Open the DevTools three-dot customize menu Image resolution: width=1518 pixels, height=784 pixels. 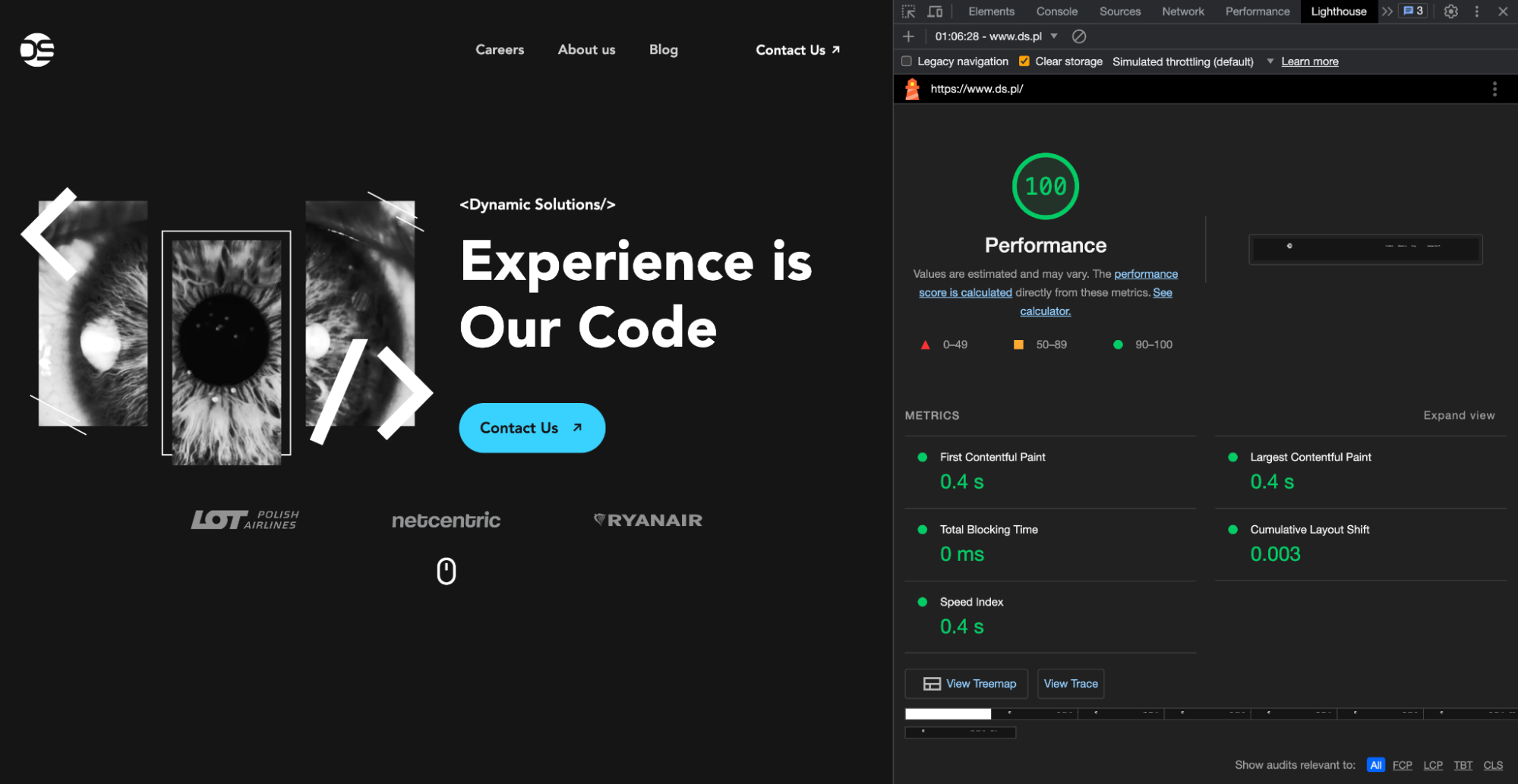click(1476, 11)
